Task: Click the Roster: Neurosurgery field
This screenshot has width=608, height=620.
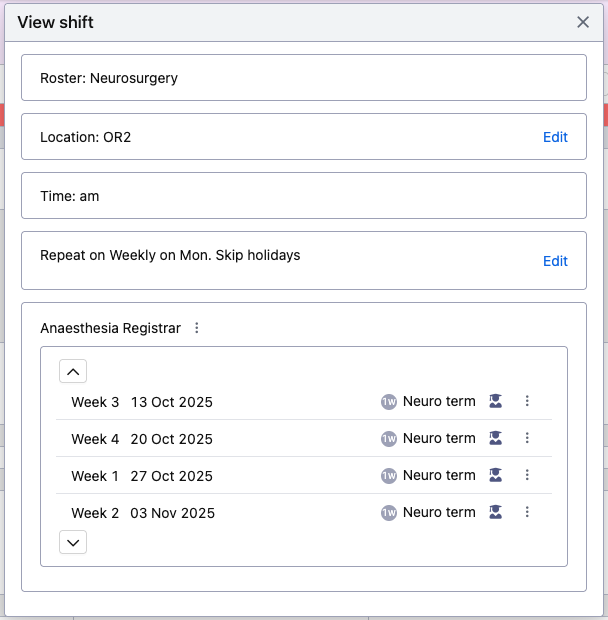Action: 304,78
